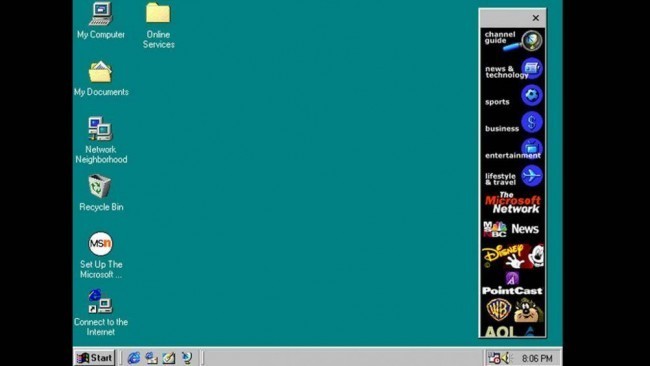Open the entertainment channel
This screenshot has width=650, height=366.
click(513, 150)
